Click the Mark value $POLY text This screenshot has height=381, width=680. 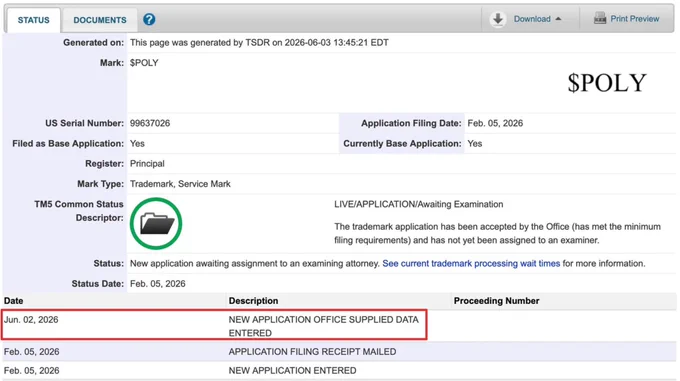click(x=144, y=63)
